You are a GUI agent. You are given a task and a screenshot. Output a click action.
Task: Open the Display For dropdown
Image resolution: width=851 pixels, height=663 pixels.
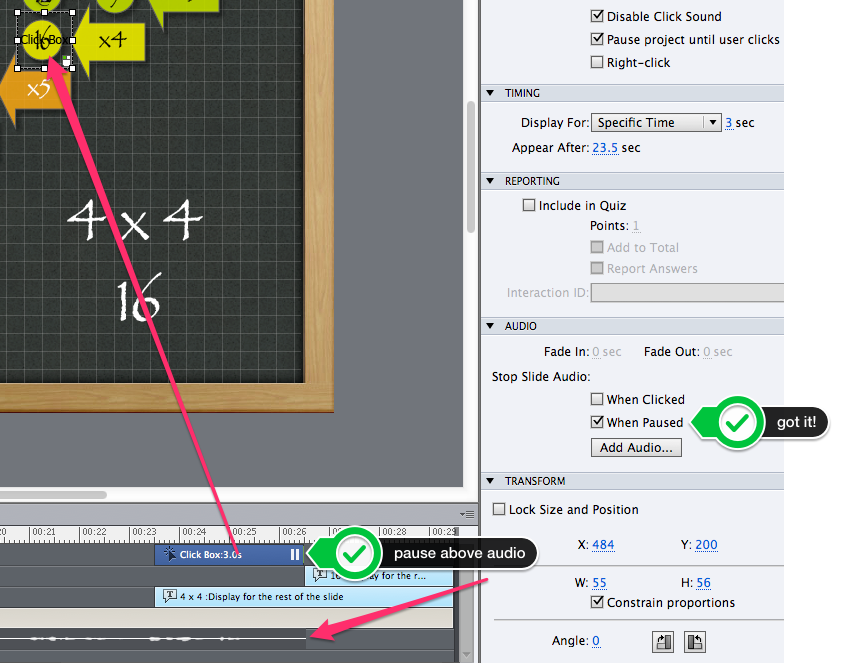(656, 123)
